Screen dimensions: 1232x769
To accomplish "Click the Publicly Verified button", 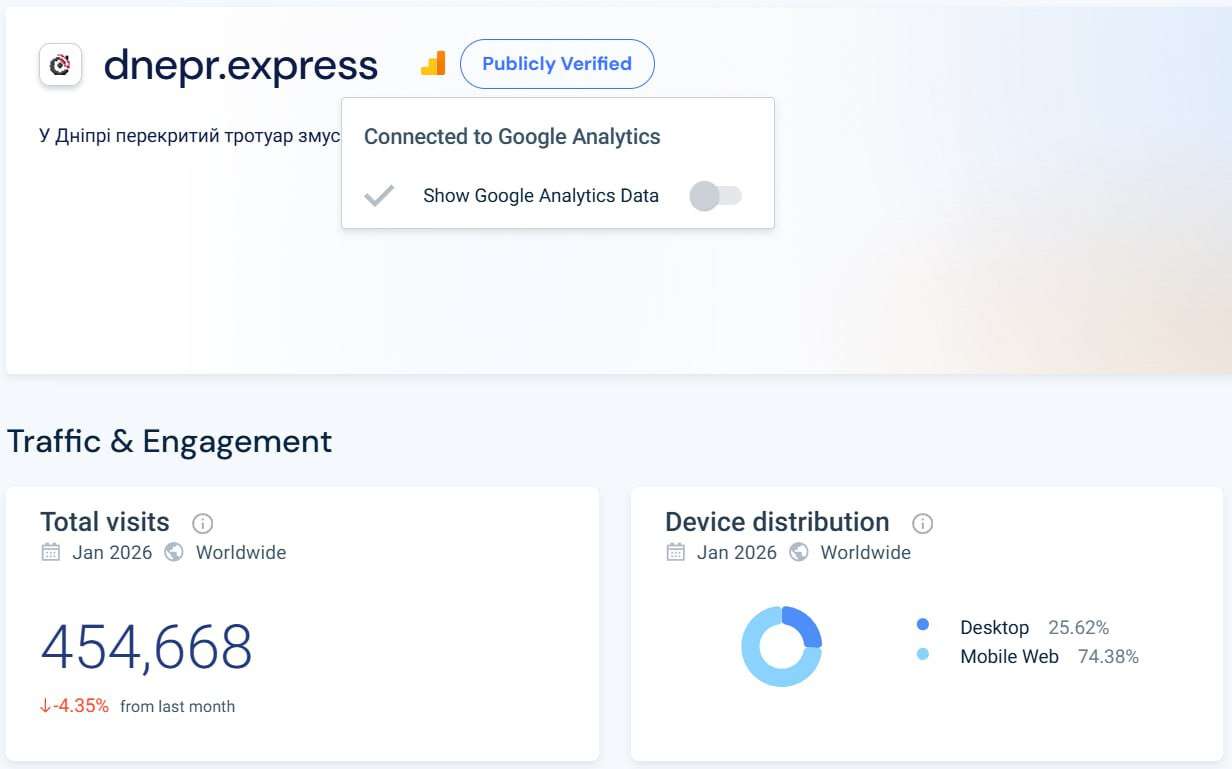I will pyautogui.click(x=557, y=64).
